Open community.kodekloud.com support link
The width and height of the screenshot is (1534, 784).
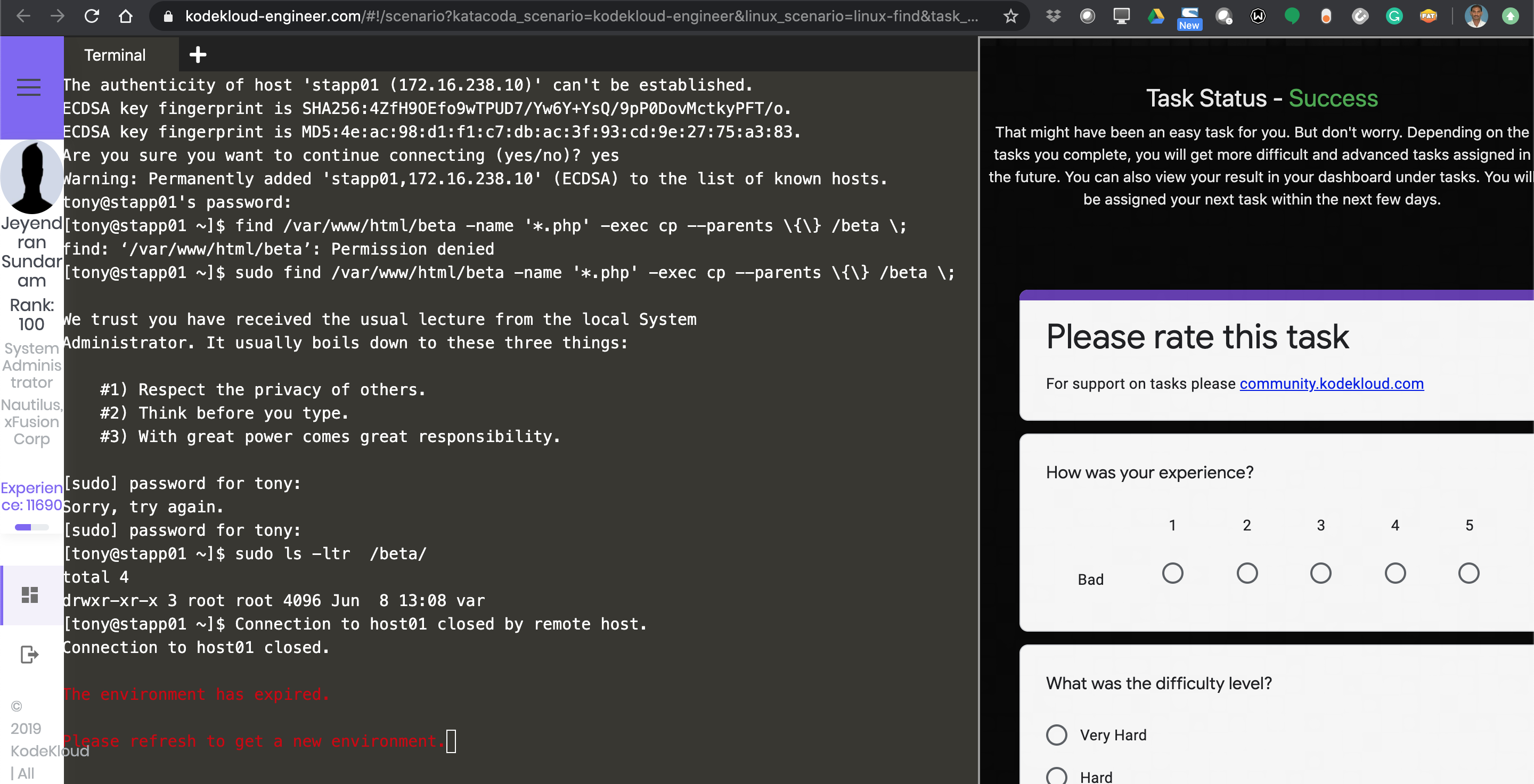point(1331,383)
